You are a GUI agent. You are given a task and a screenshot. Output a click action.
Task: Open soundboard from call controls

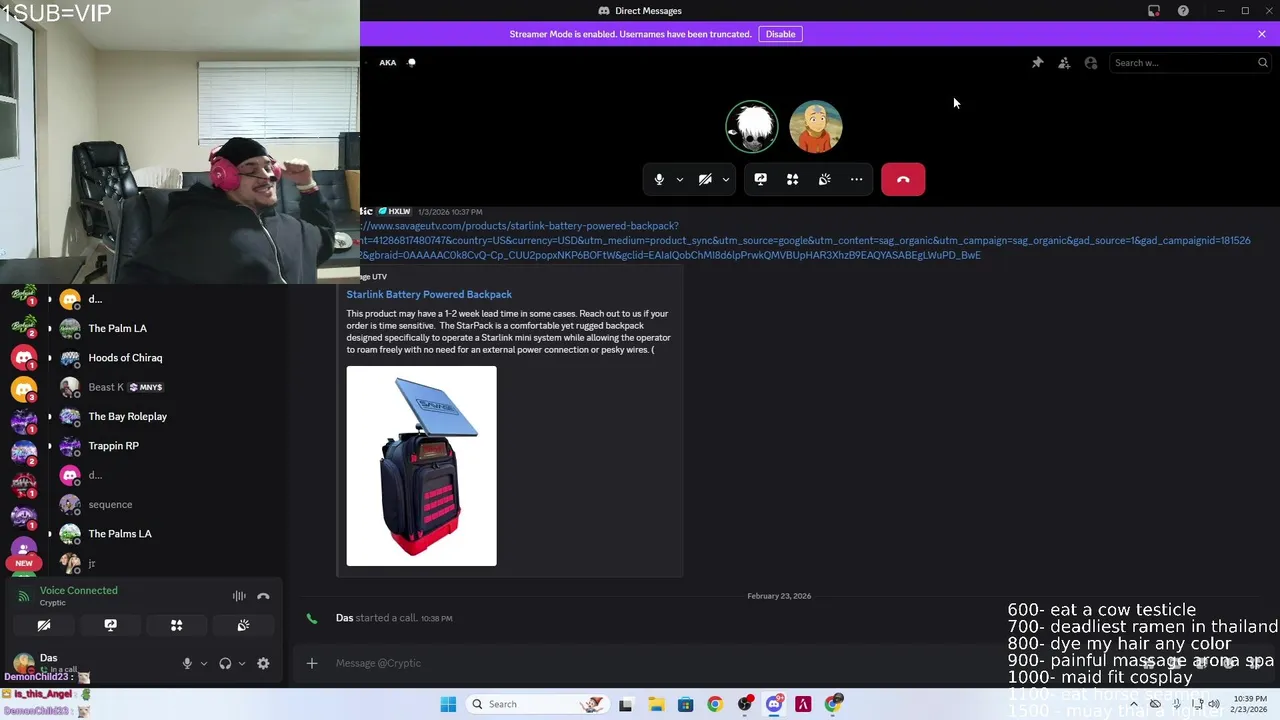pos(825,180)
